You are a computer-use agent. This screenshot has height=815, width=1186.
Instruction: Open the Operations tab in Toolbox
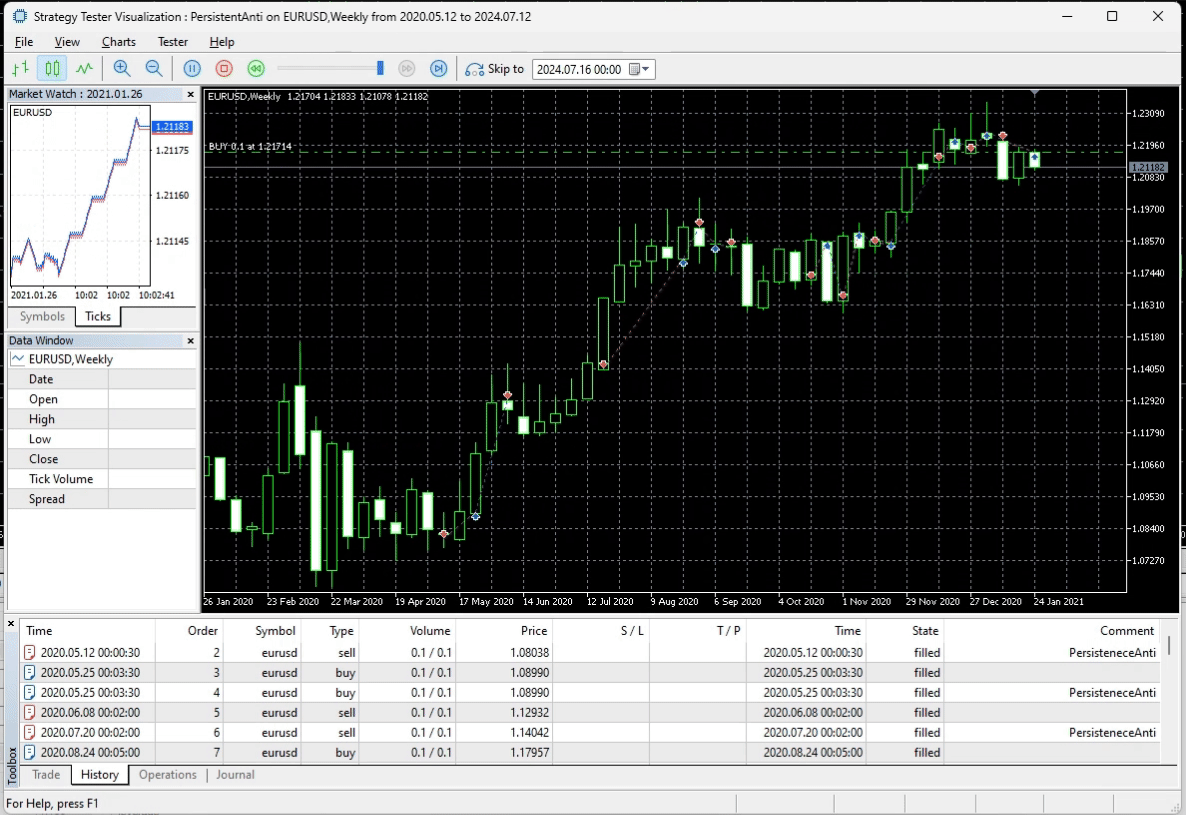[167, 775]
